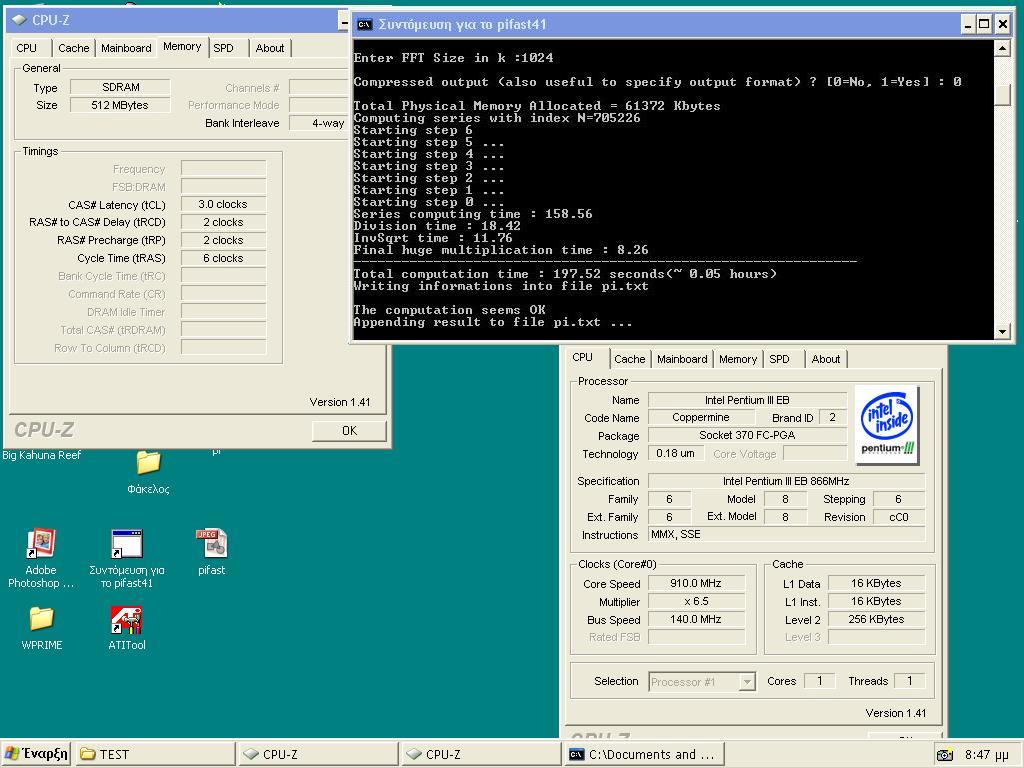Screen dimensions: 1024x768
Task: Open About tab in processor CPU-Z window
Action: pos(826,359)
